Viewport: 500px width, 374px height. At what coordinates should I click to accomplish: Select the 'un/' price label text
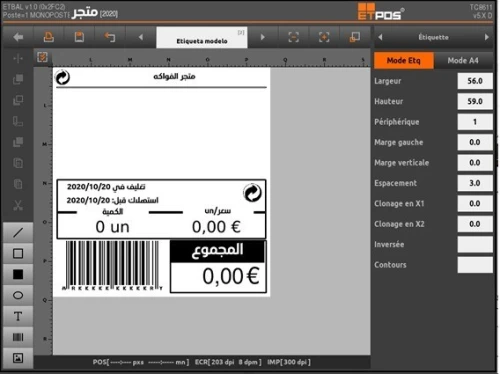pyautogui.click(x=218, y=211)
